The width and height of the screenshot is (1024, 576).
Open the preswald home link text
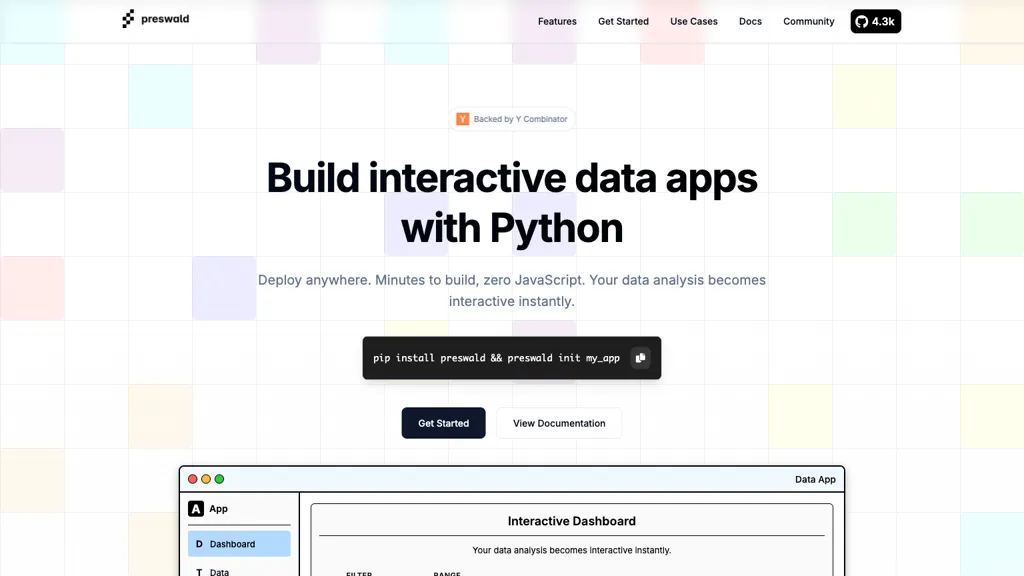[165, 19]
